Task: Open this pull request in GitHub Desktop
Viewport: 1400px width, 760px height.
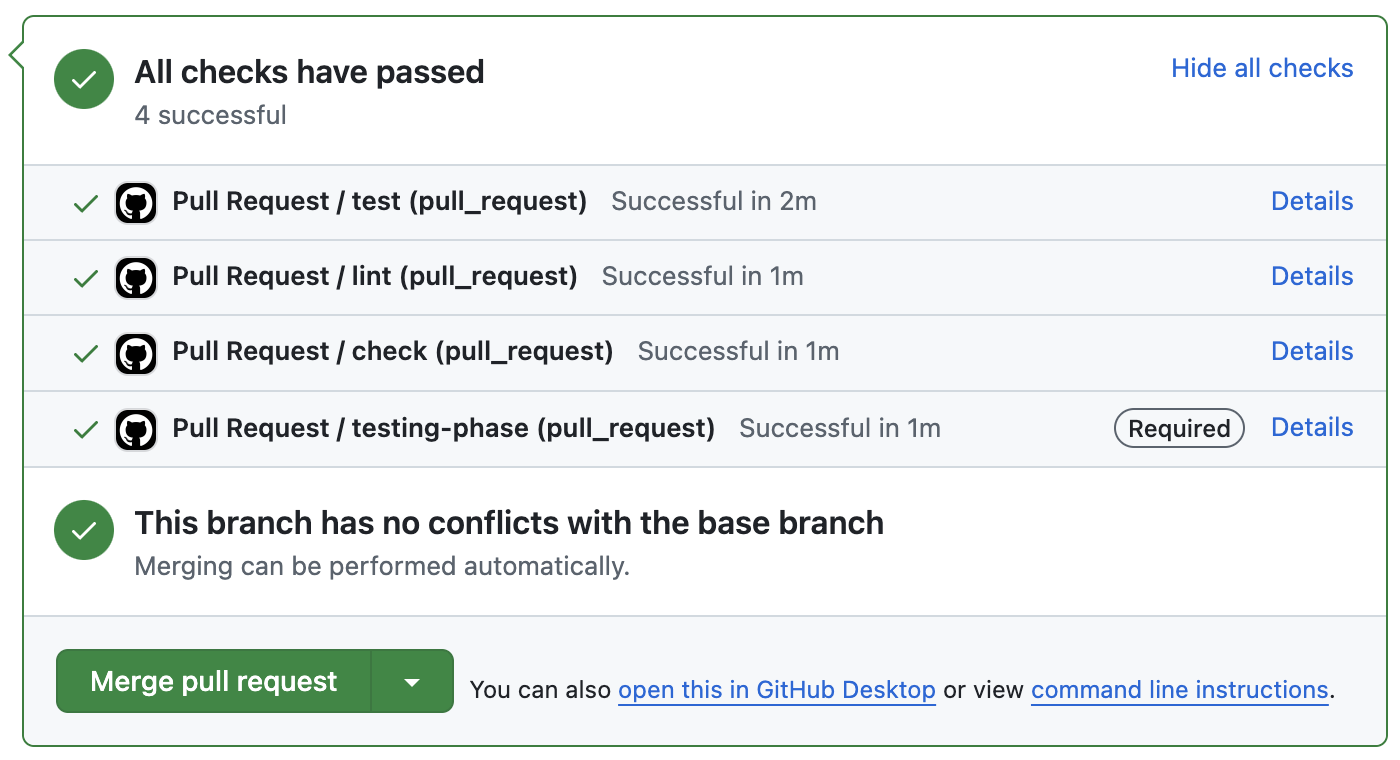Action: pyautogui.click(x=776, y=689)
